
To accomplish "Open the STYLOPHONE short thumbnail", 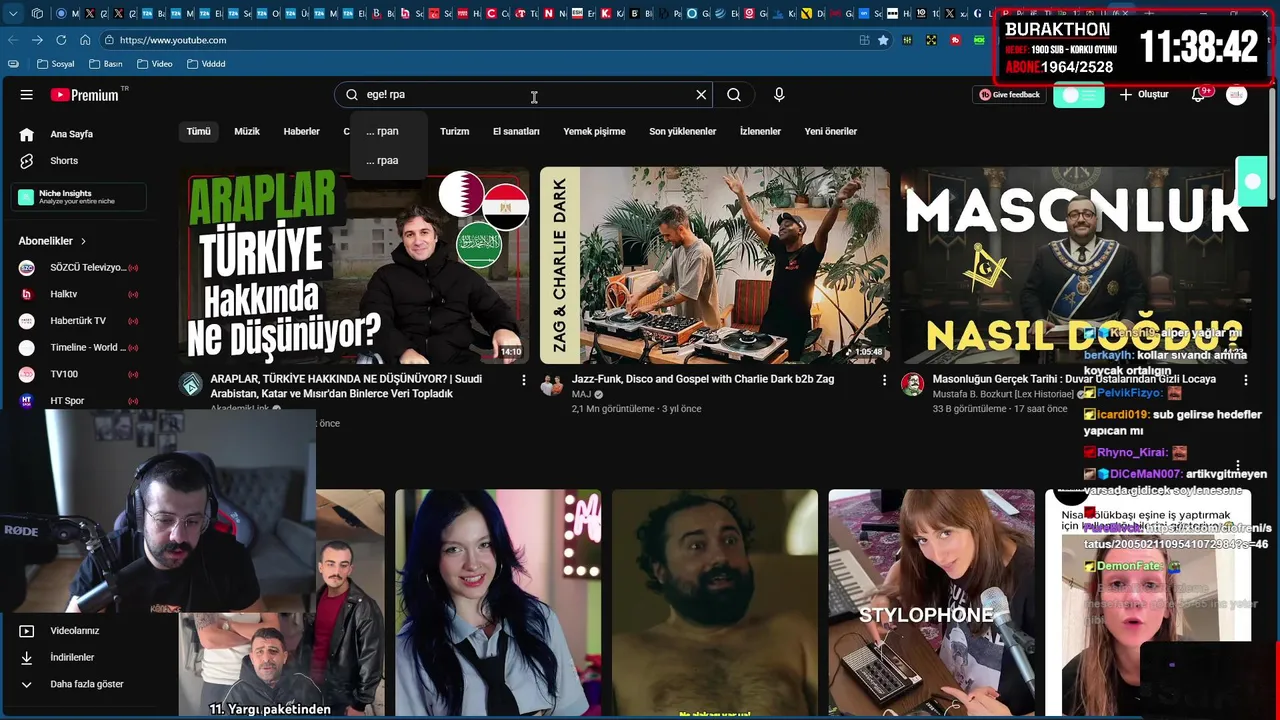I will point(931,602).
